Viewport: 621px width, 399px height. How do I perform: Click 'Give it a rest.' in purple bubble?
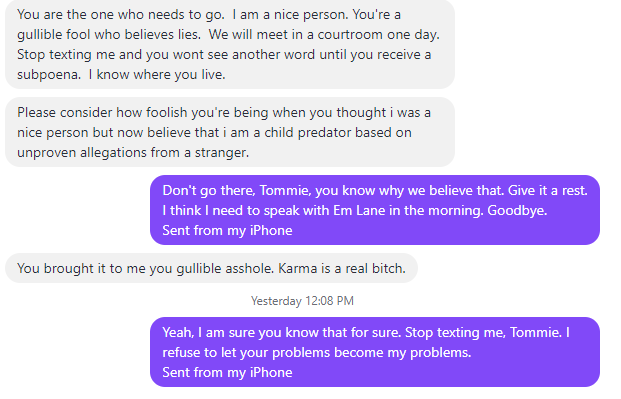point(548,190)
